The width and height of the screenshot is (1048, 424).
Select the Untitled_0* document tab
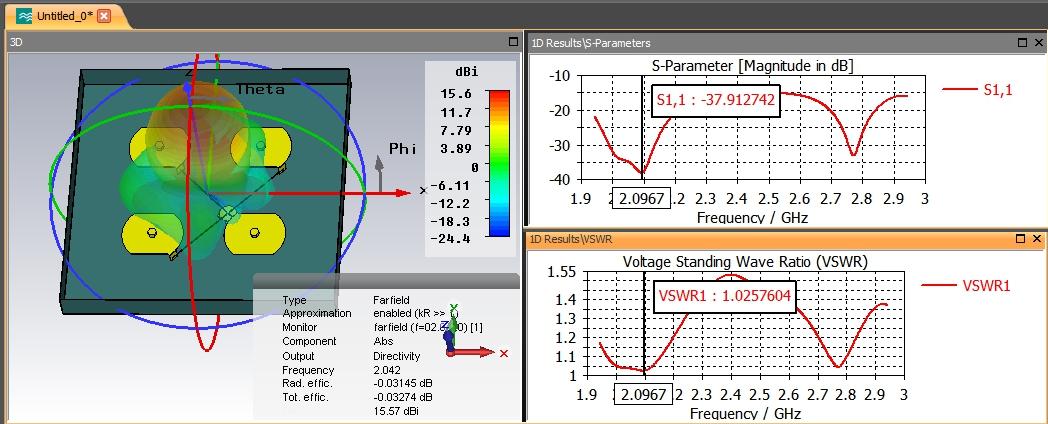(x=65, y=16)
